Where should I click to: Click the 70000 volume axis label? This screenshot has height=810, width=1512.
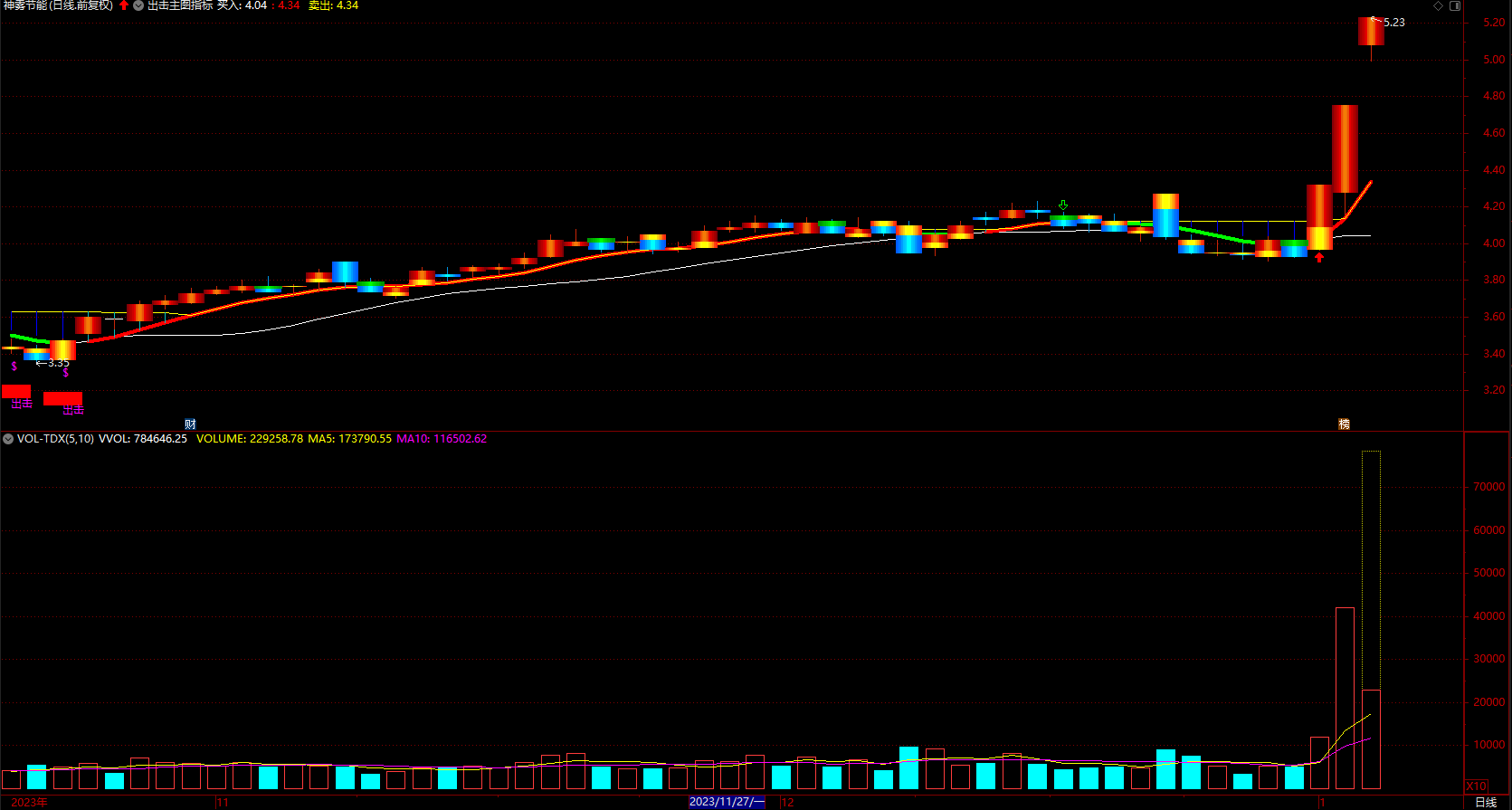pos(1489,487)
